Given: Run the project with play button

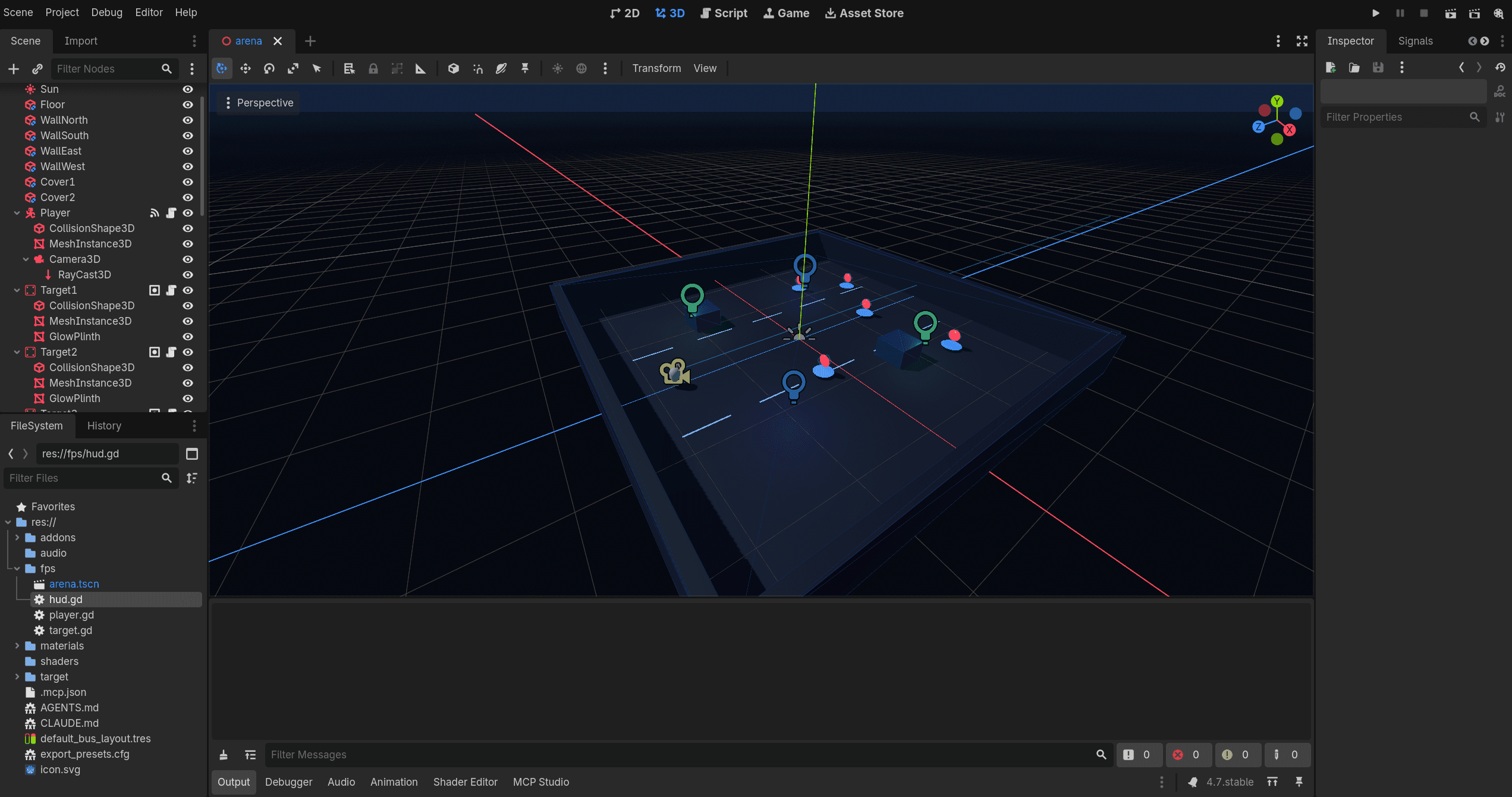Looking at the screenshot, I should tap(1375, 12).
